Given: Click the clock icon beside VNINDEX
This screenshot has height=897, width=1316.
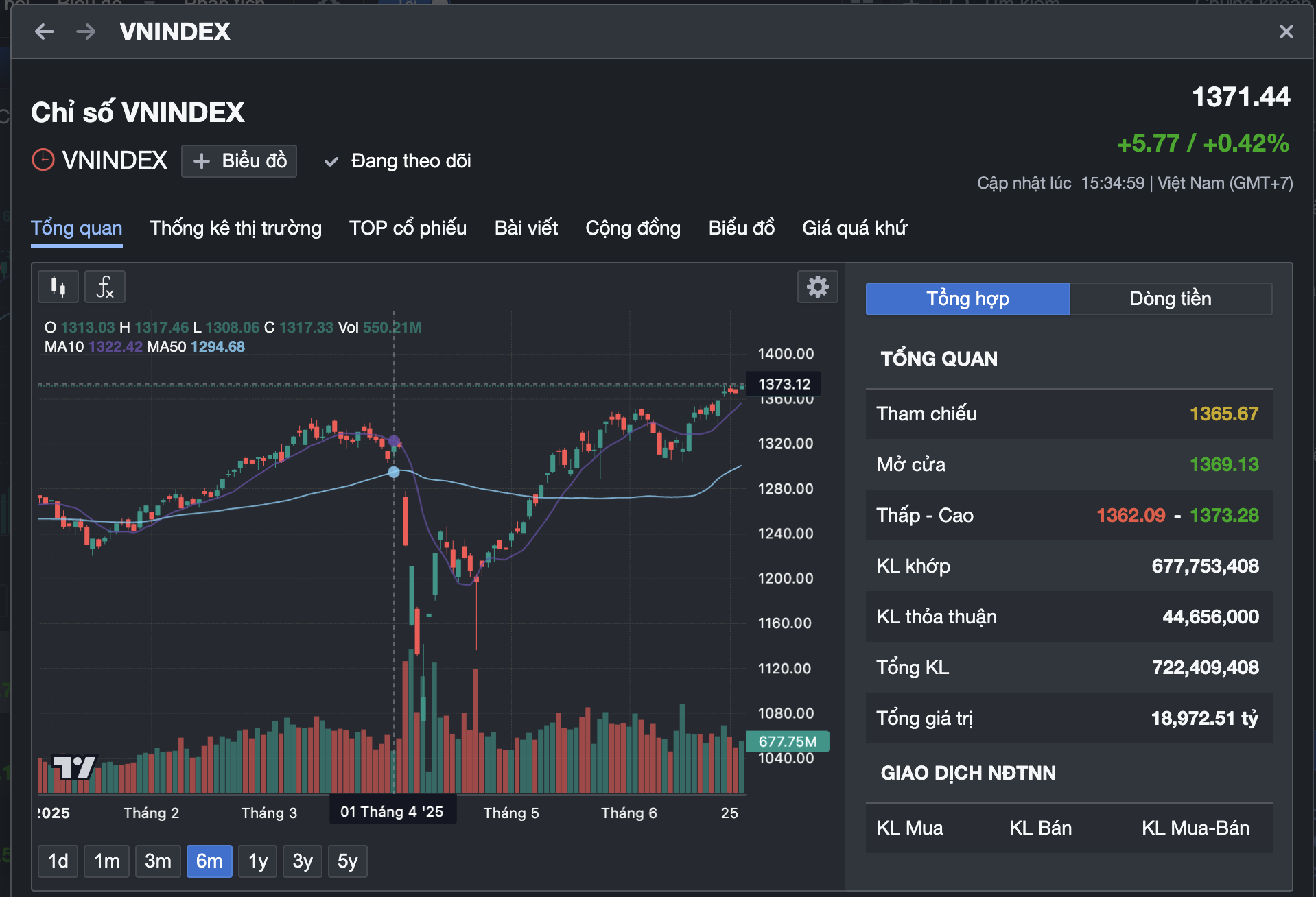Looking at the screenshot, I should pyautogui.click(x=43, y=160).
